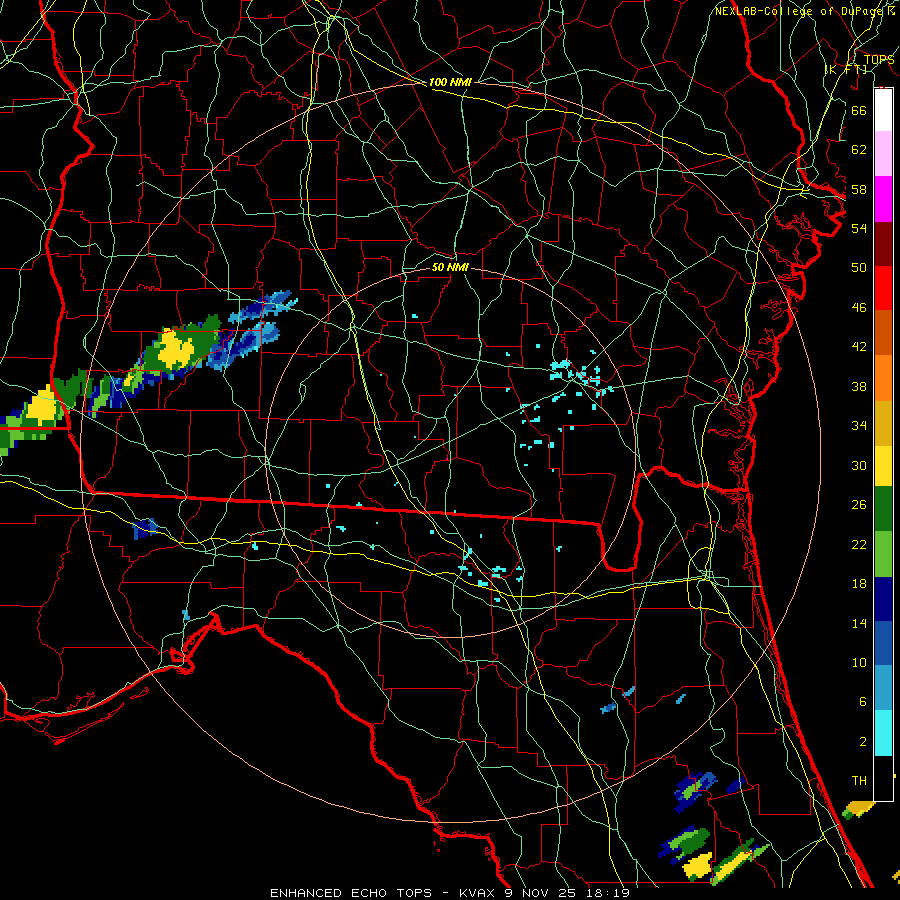
Task: Click the bright yellow legend swatch
Action: point(883,465)
